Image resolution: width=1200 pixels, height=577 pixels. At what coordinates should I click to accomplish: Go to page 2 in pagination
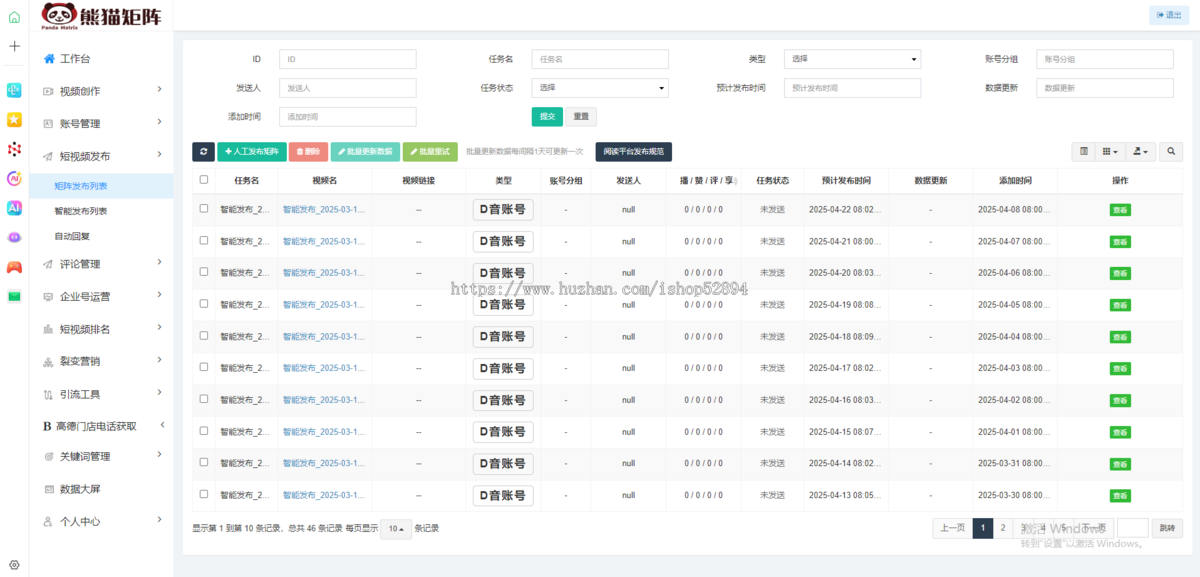(x=1003, y=528)
